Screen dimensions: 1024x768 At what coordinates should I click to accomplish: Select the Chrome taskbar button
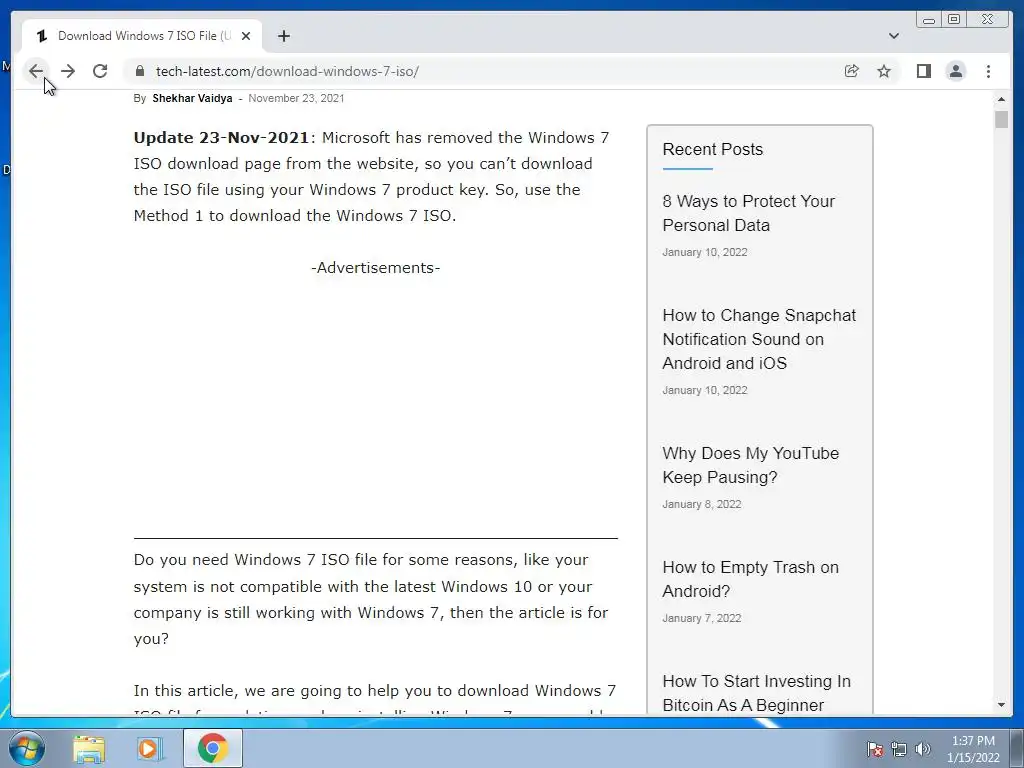tap(212, 748)
